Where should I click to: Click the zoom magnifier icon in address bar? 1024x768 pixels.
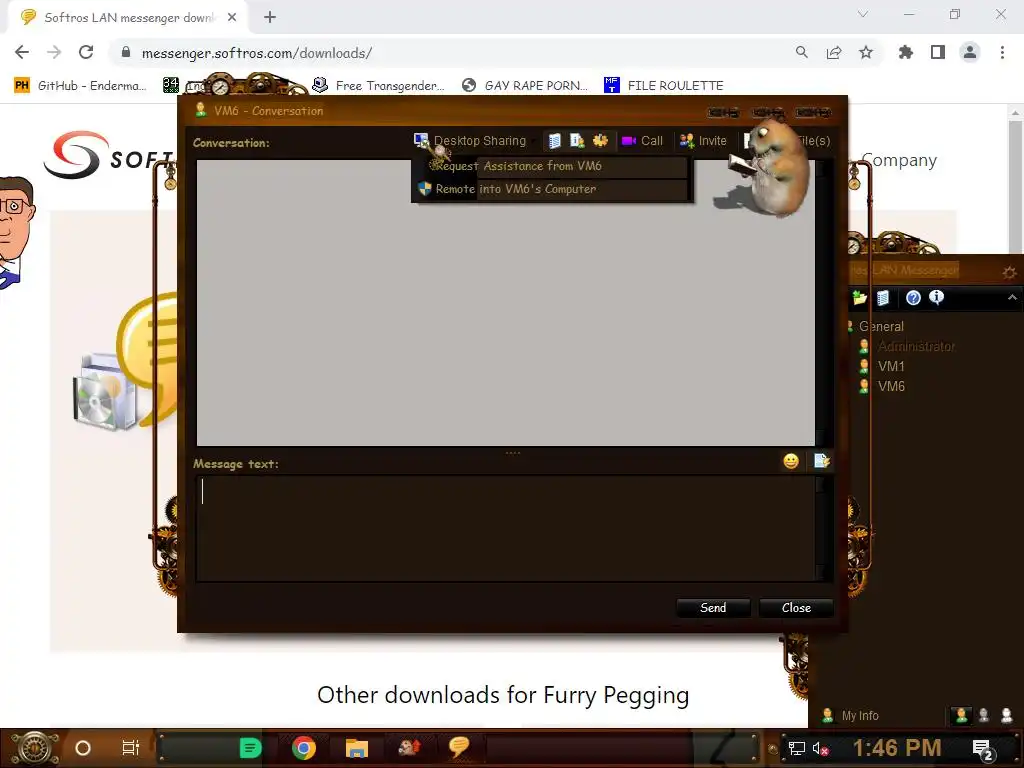(x=801, y=53)
